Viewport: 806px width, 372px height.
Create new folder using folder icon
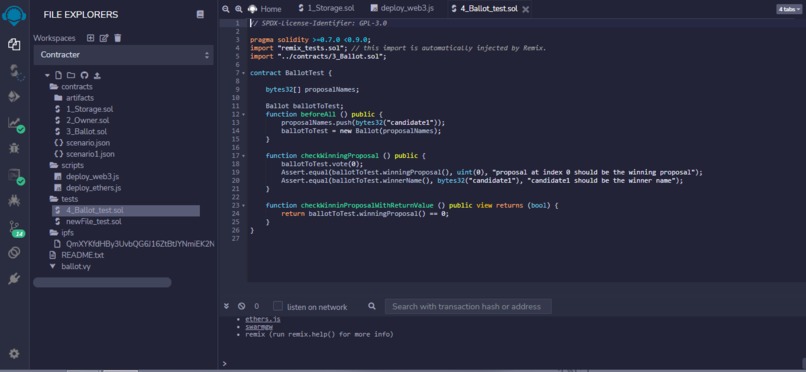tap(71, 76)
